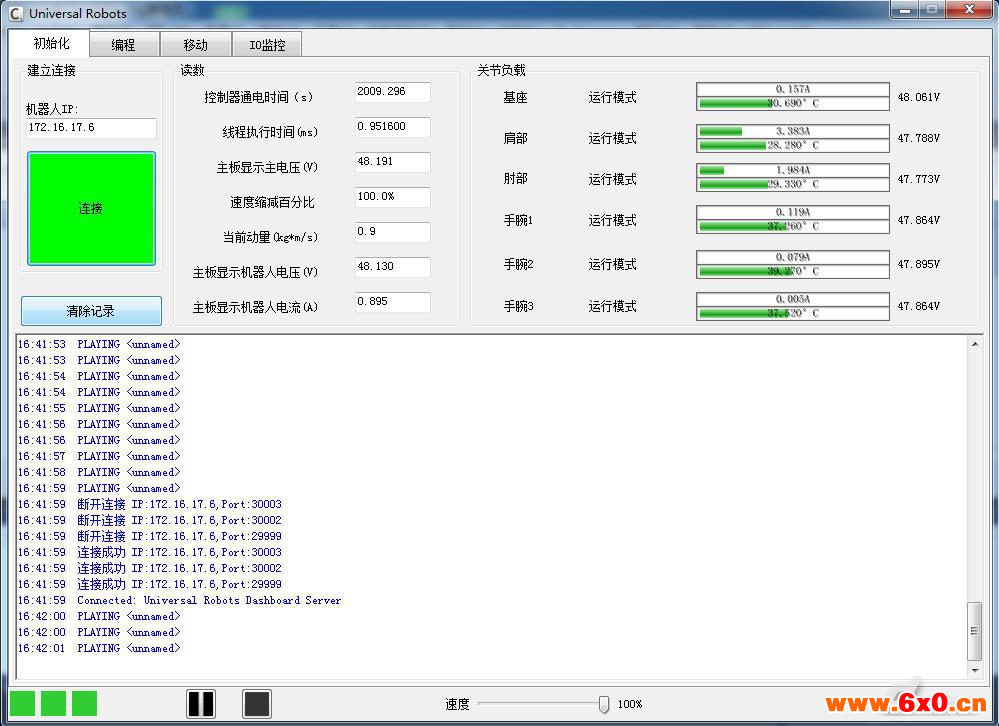The image size is (999, 726).
Task: Click the 主板显示主电压 value field
Action: (392, 162)
